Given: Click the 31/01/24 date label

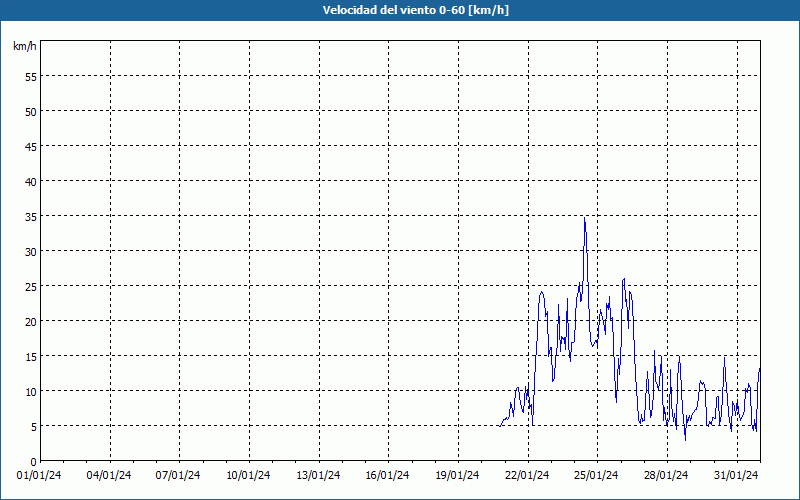Looking at the screenshot, I should coord(736,476).
